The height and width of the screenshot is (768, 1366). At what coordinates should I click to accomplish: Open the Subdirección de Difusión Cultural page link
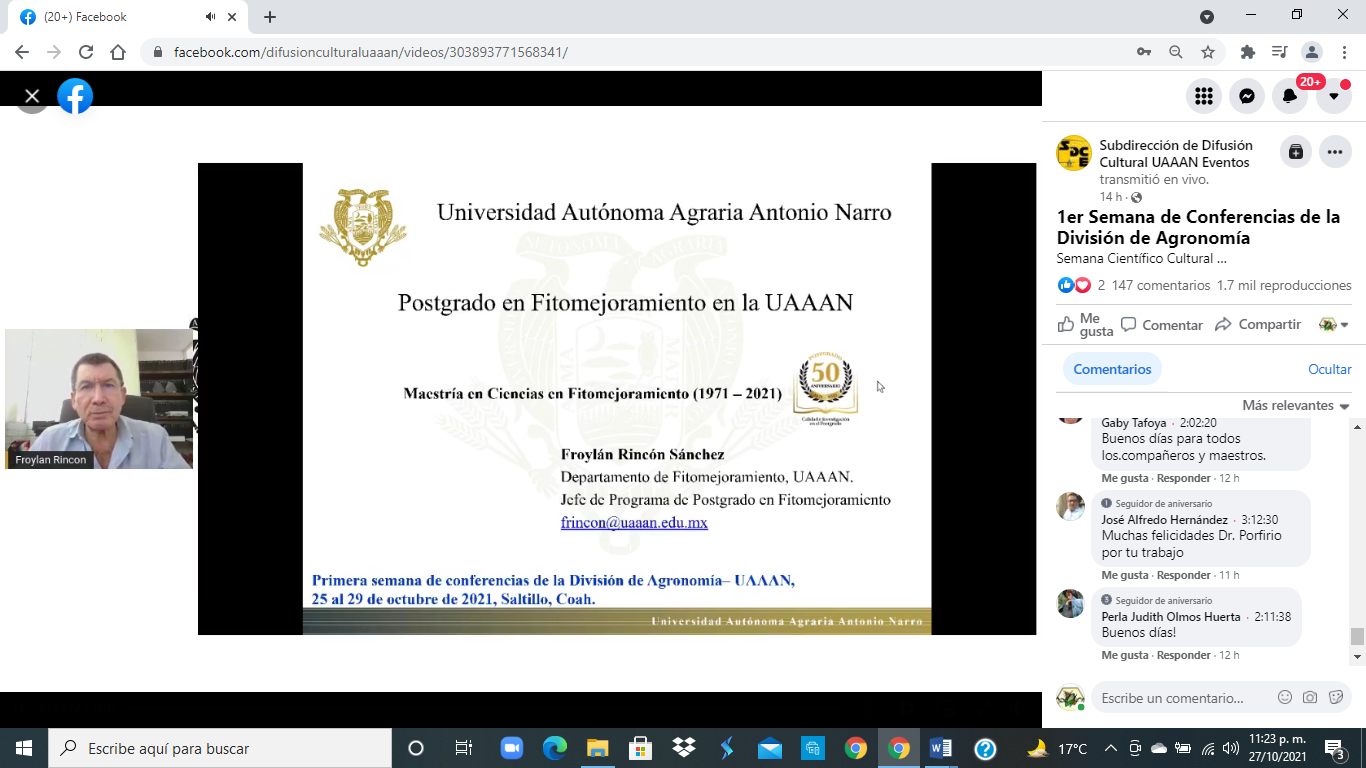(1175, 153)
